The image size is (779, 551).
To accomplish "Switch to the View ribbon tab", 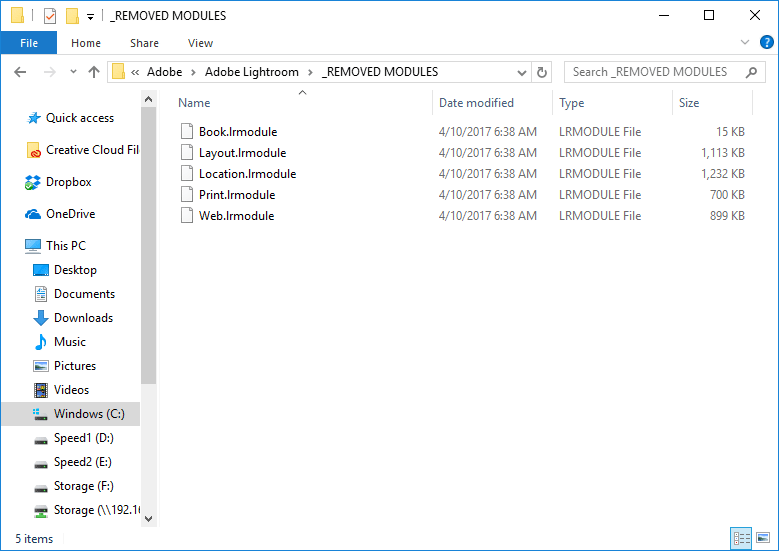I will pyautogui.click(x=200, y=43).
